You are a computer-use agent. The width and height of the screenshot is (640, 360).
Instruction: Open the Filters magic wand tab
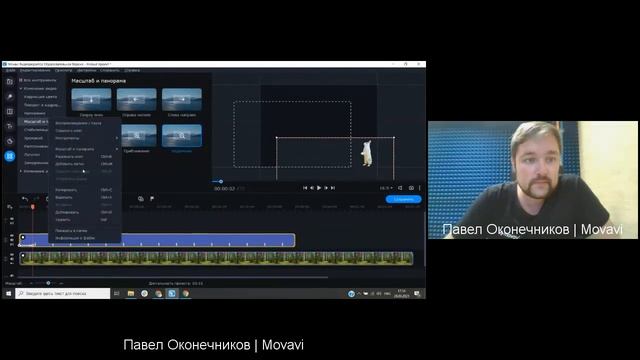pos(10,97)
